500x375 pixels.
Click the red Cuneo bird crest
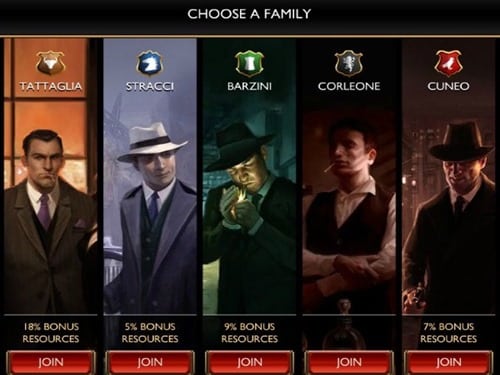point(448,63)
